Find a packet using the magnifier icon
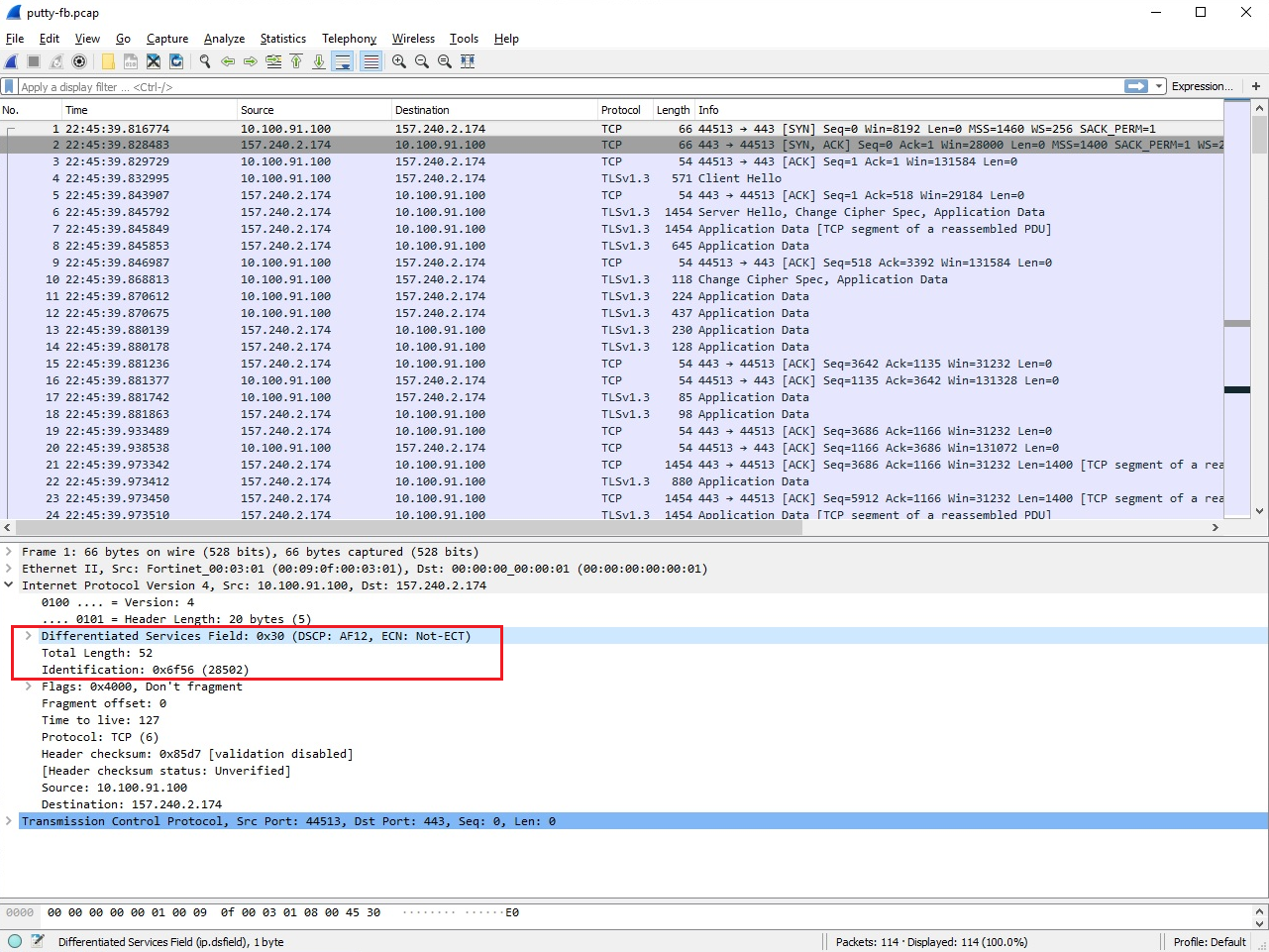Viewport: 1269px width, 952px height. click(204, 61)
